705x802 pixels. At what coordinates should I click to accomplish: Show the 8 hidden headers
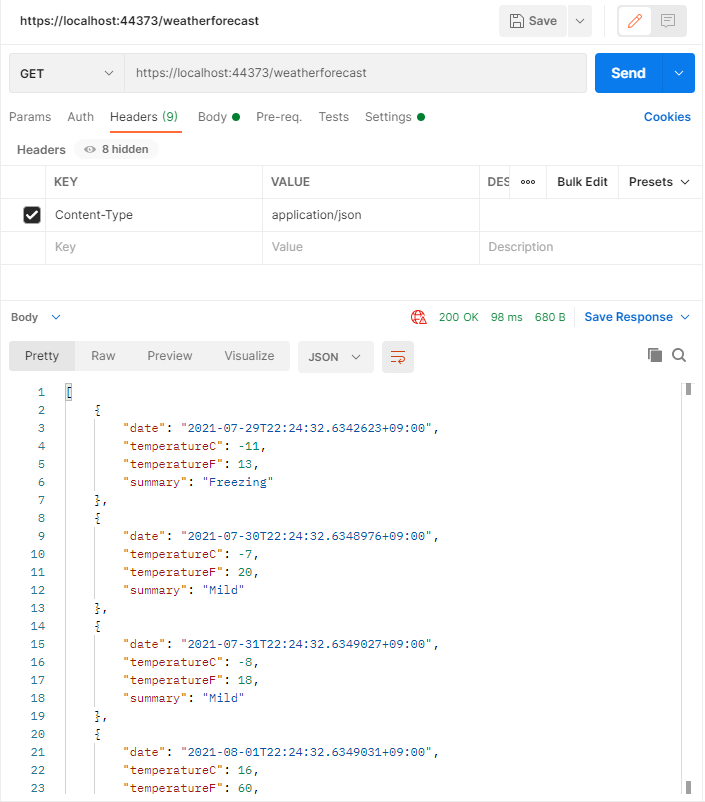point(117,149)
